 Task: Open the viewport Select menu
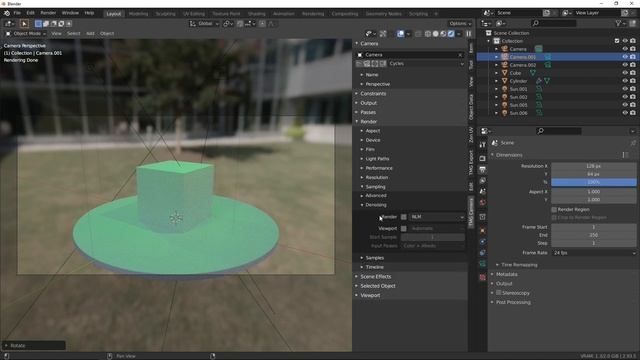click(73, 33)
